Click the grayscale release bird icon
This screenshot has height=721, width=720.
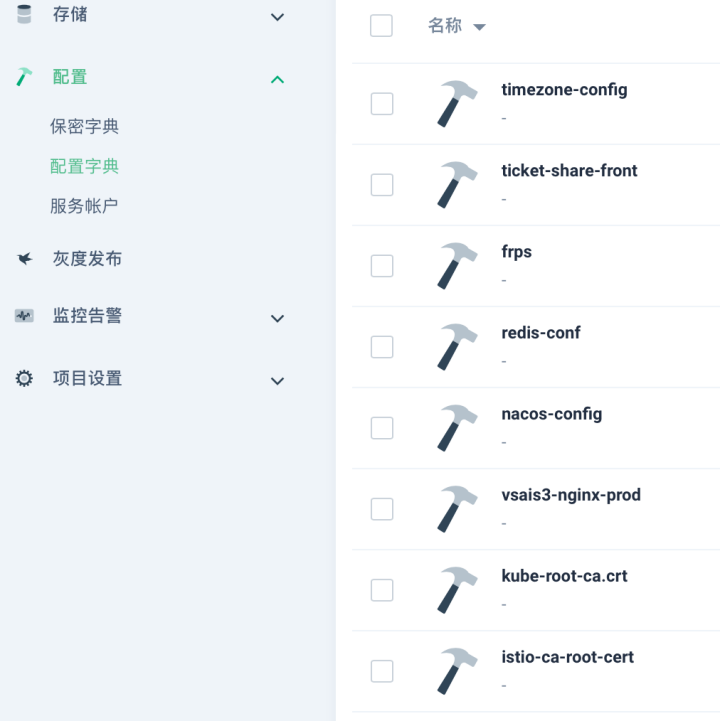pyautogui.click(x=25, y=259)
